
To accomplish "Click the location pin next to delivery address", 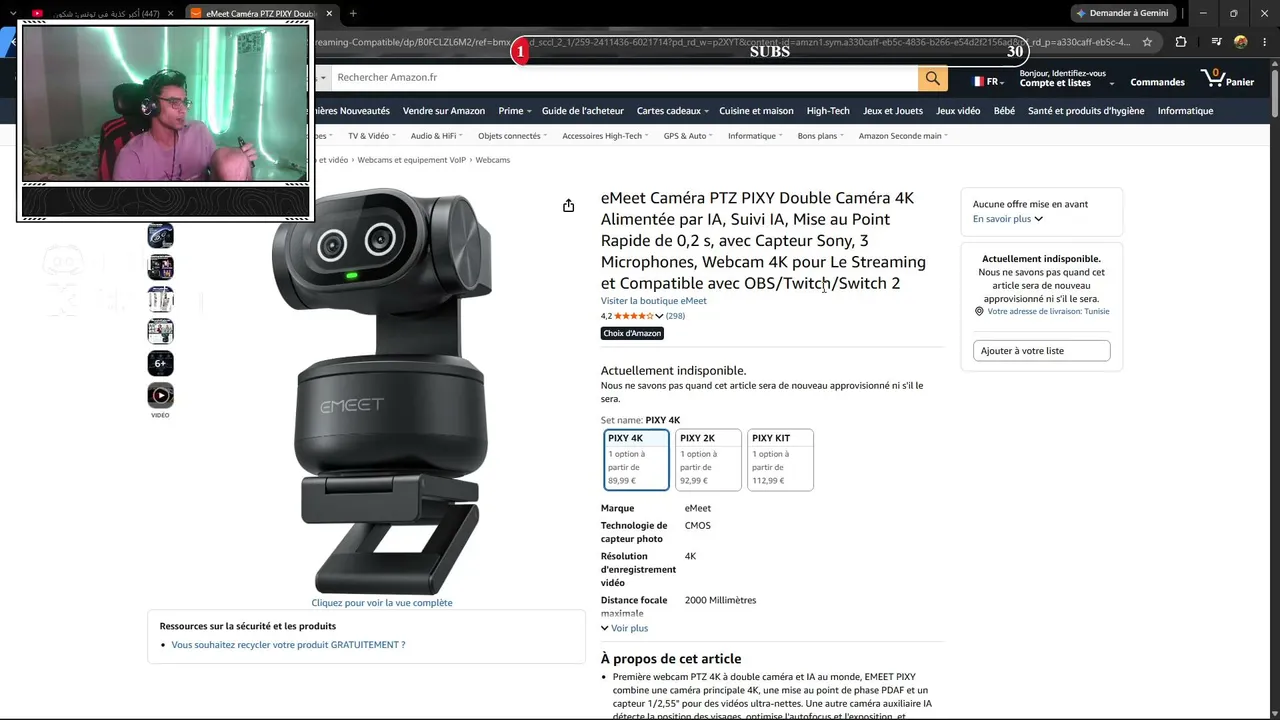I will 979,311.
